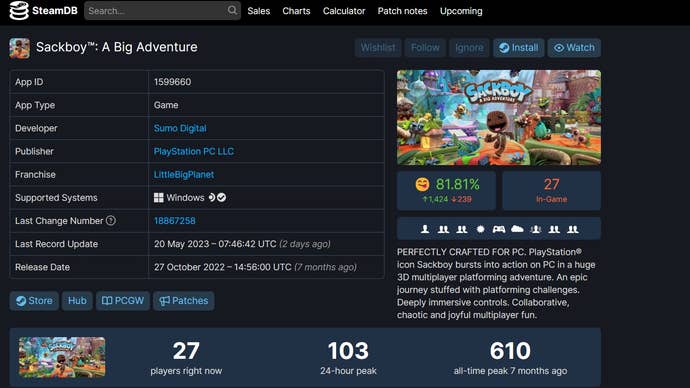Open the Store page button
Viewport: 690px width, 388px height.
click(34, 301)
